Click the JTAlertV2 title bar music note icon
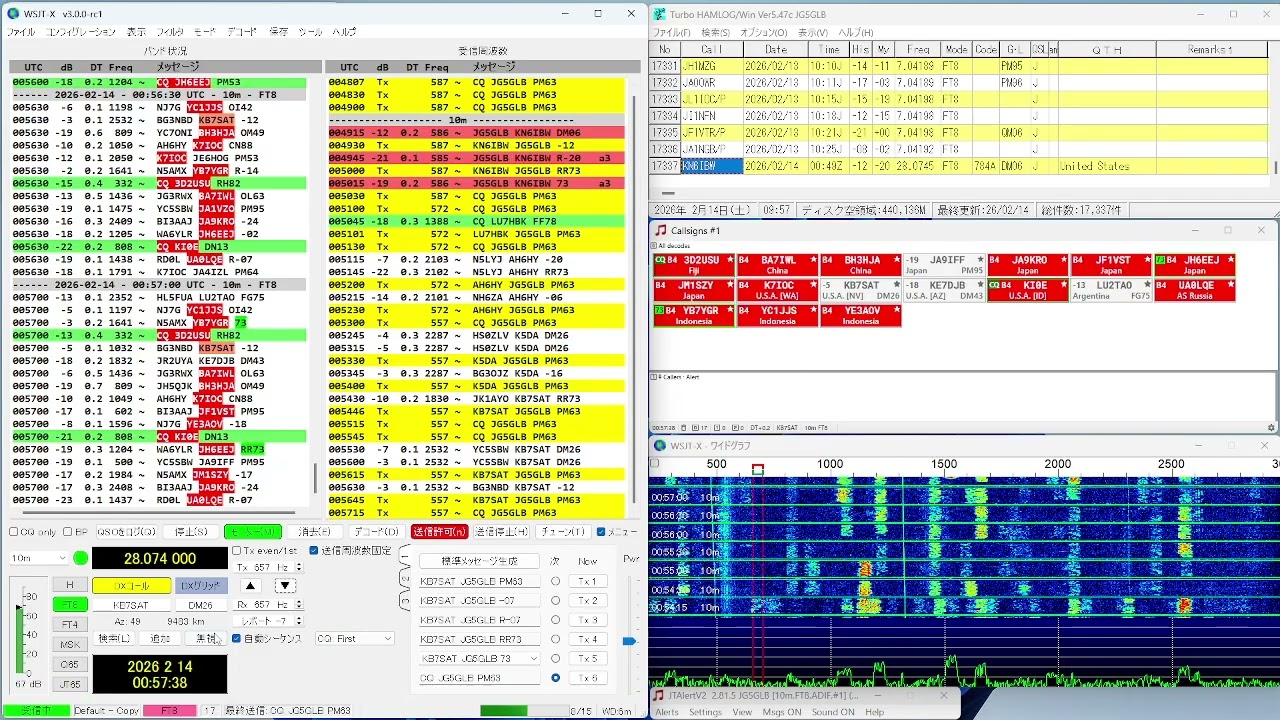This screenshot has width=1280, height=720. 659,695
